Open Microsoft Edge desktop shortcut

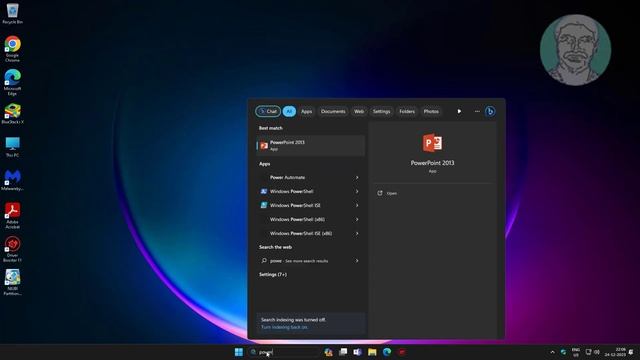tap(12, 82)
